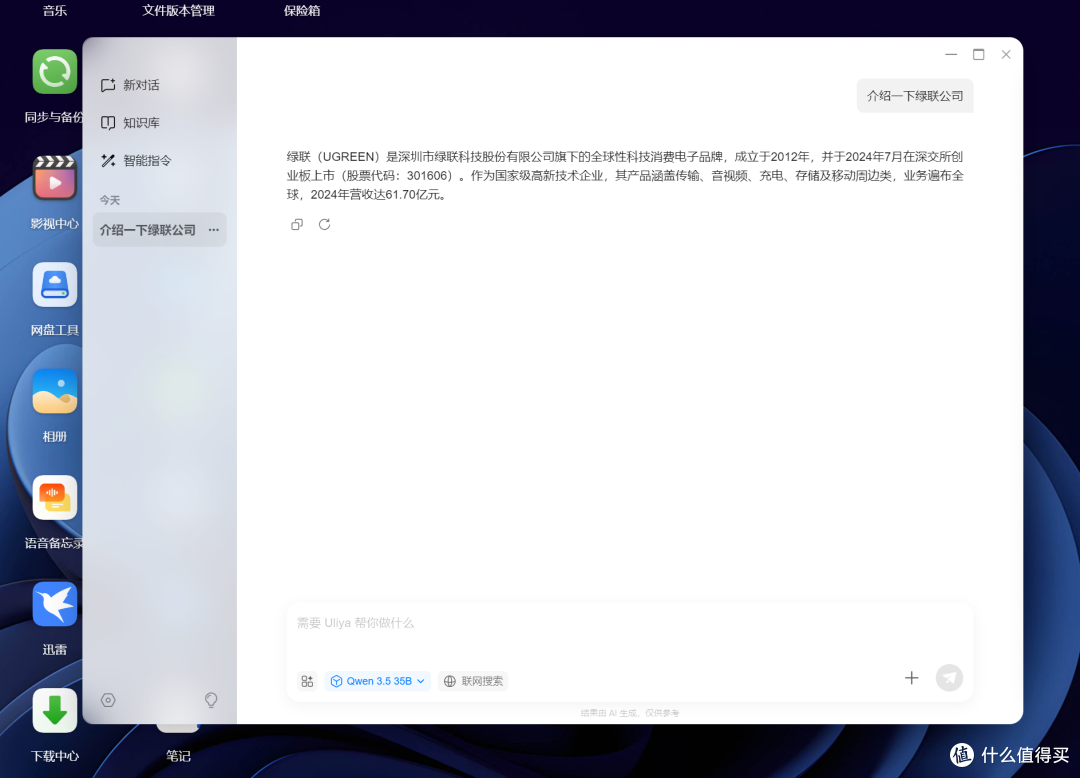Viewport: 1080px width, 778px height.
Task: Launch the 语音备忘录 voice memo app
Action: (54, 497)
